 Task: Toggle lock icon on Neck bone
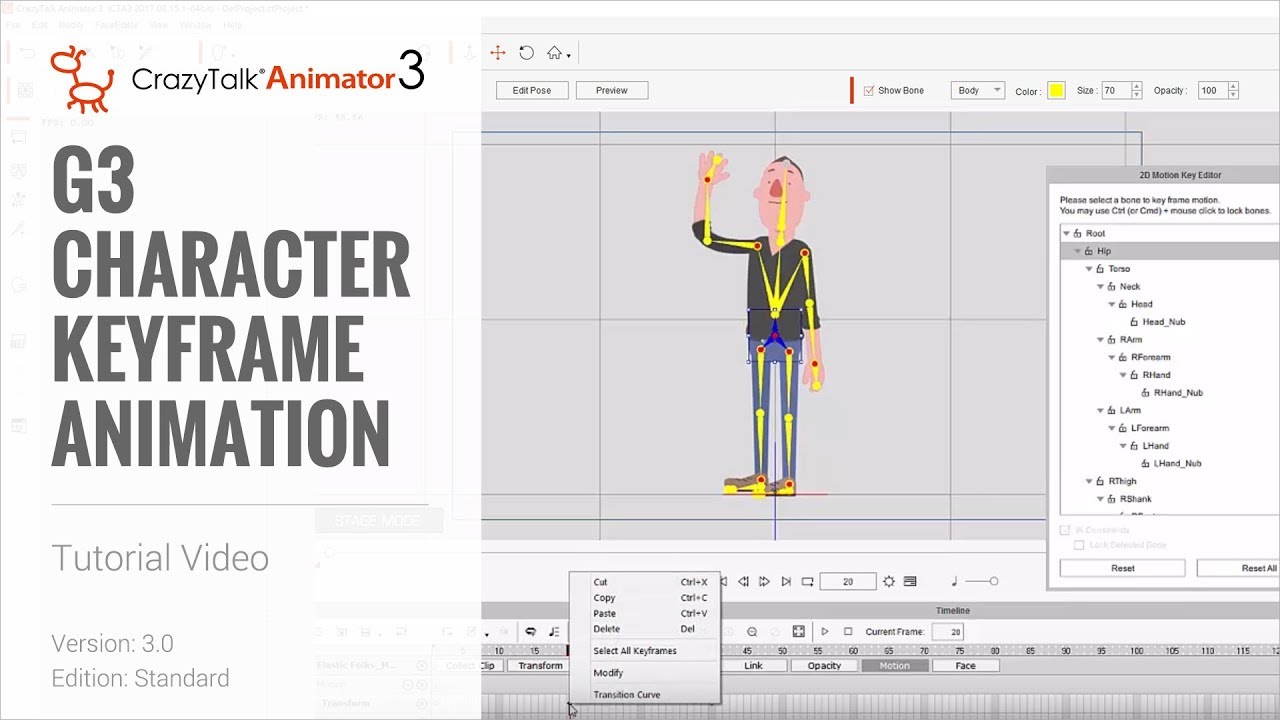(1111, 287)
